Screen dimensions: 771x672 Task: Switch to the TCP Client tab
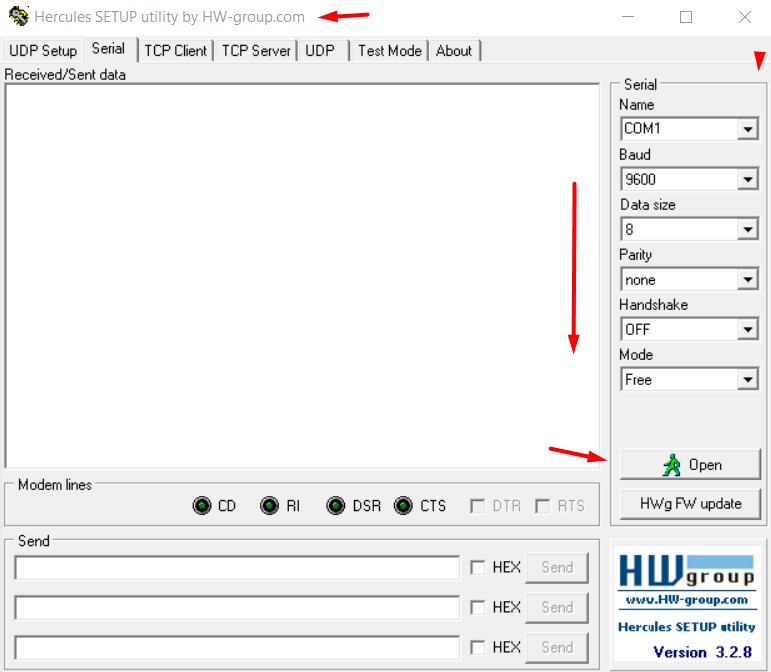176,51
